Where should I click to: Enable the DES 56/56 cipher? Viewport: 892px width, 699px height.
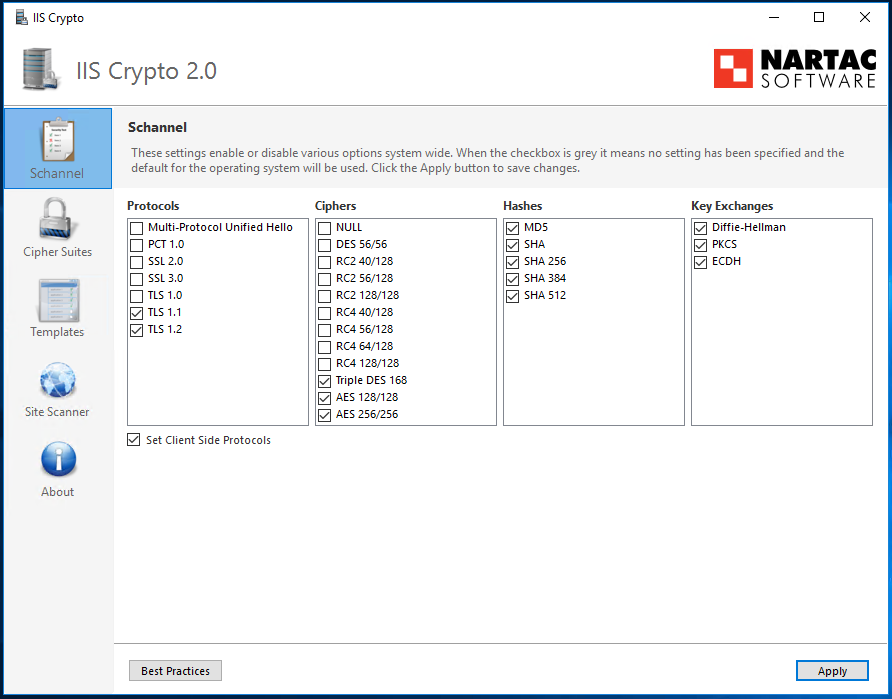click(x=324, y=245)
